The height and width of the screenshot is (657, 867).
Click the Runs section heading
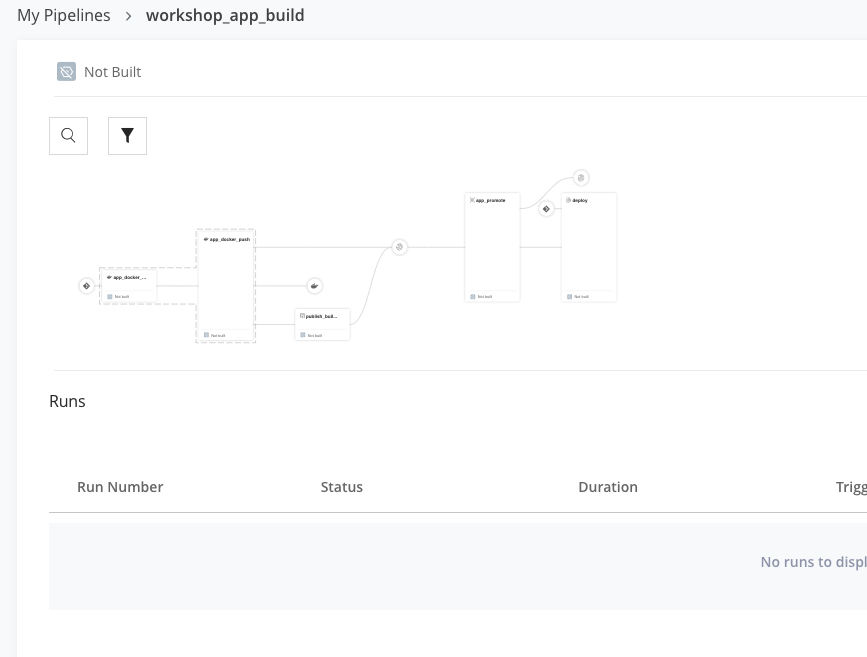(x=67, y=401)
